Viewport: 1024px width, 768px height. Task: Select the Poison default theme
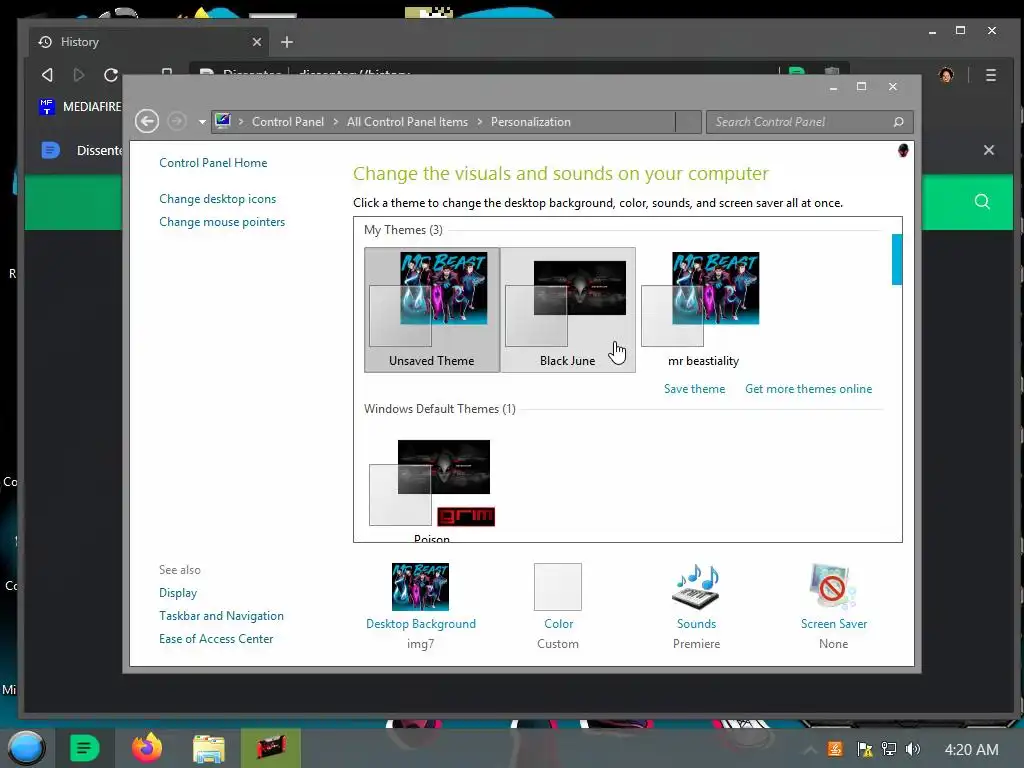432,488
